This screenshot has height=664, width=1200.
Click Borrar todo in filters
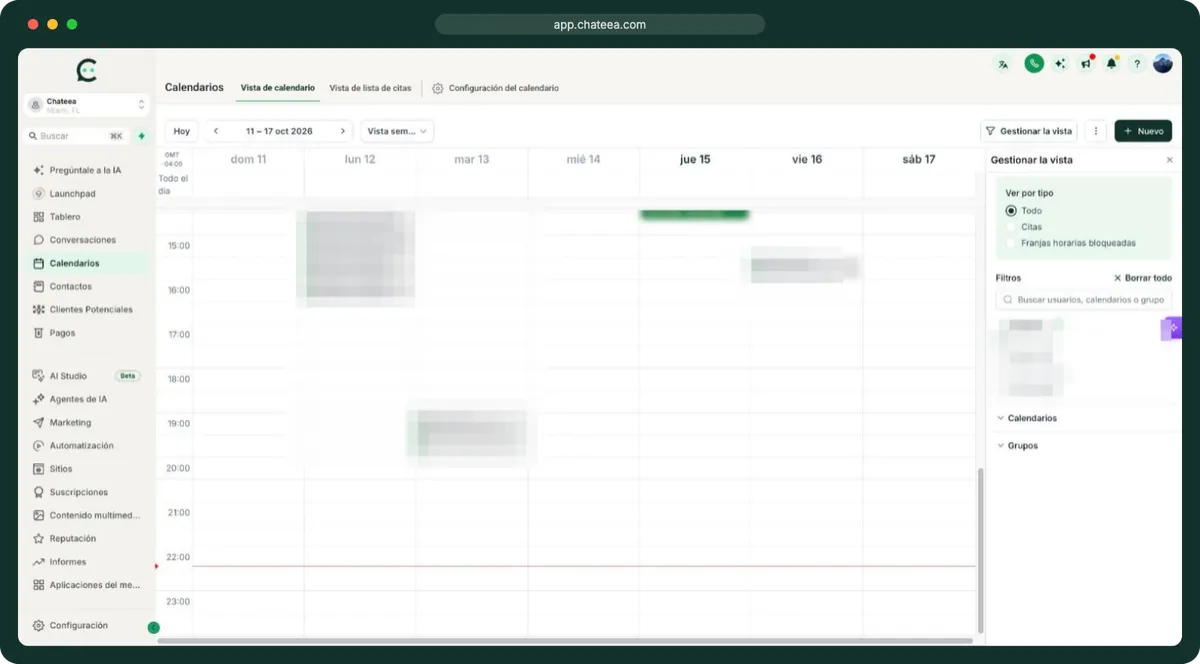coord(1142,278)
